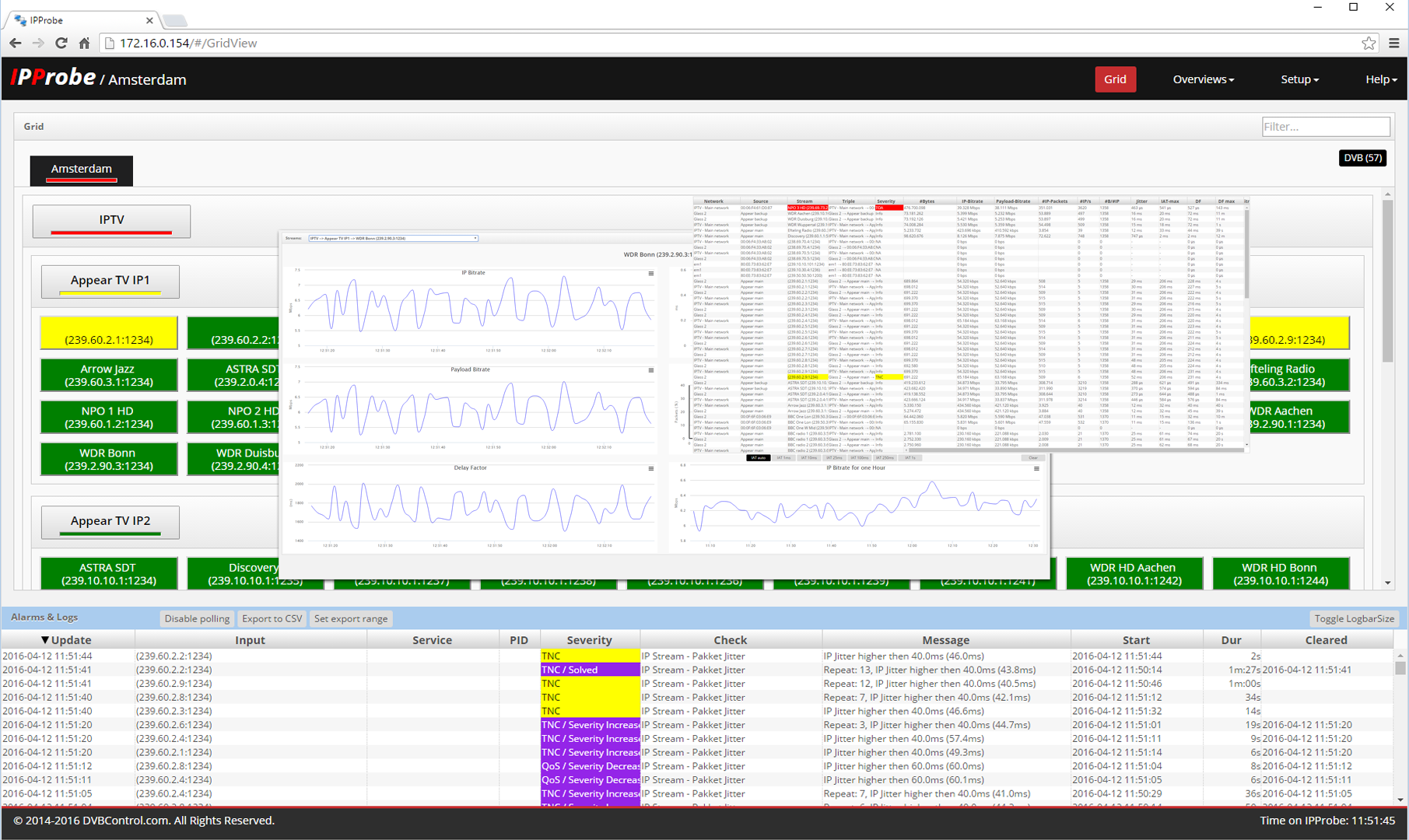Screen dimensions: 1409x840
Task: Expand the Help dropdown menu
Action: pos(1381,79)
